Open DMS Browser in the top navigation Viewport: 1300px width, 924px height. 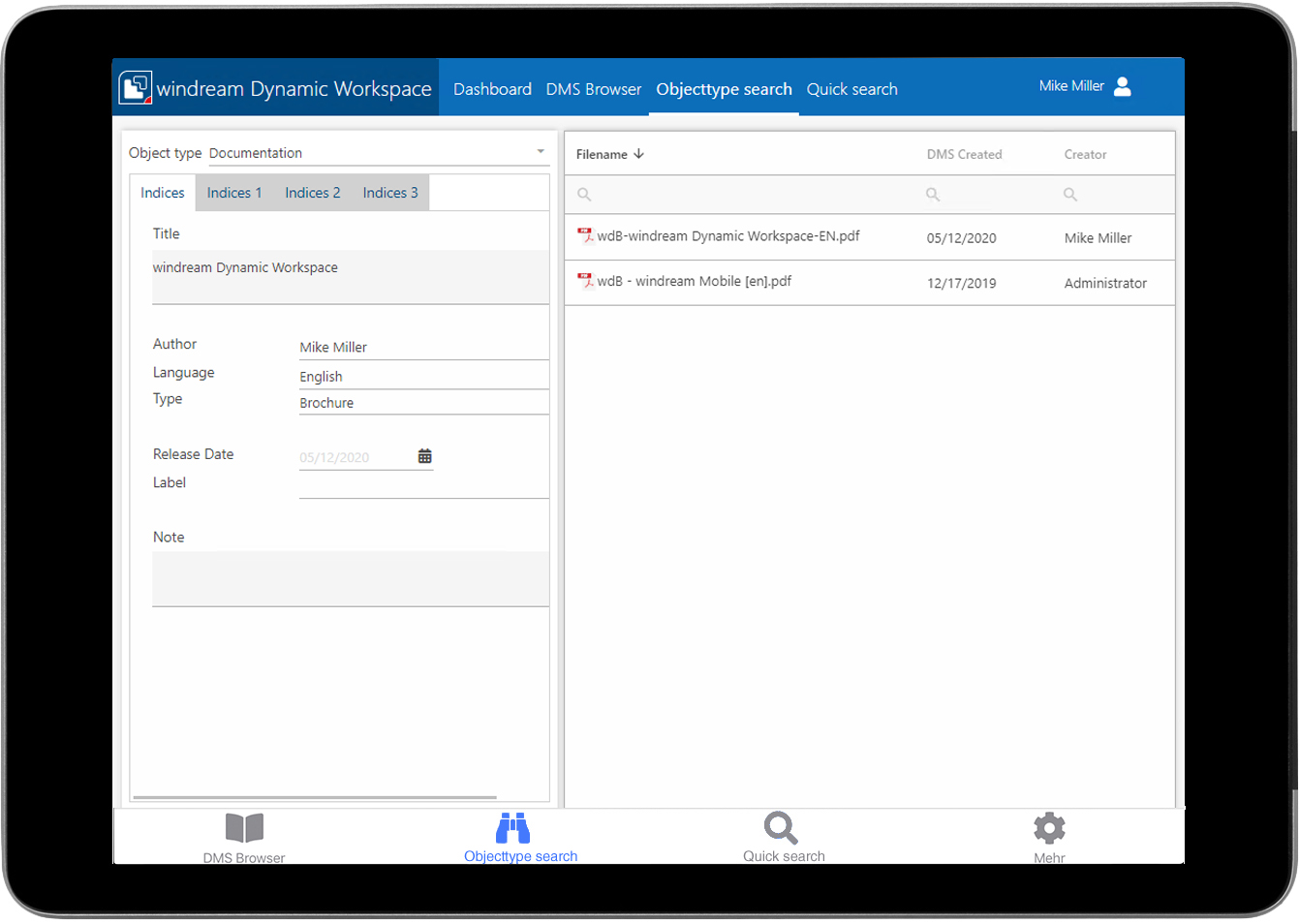594,89
